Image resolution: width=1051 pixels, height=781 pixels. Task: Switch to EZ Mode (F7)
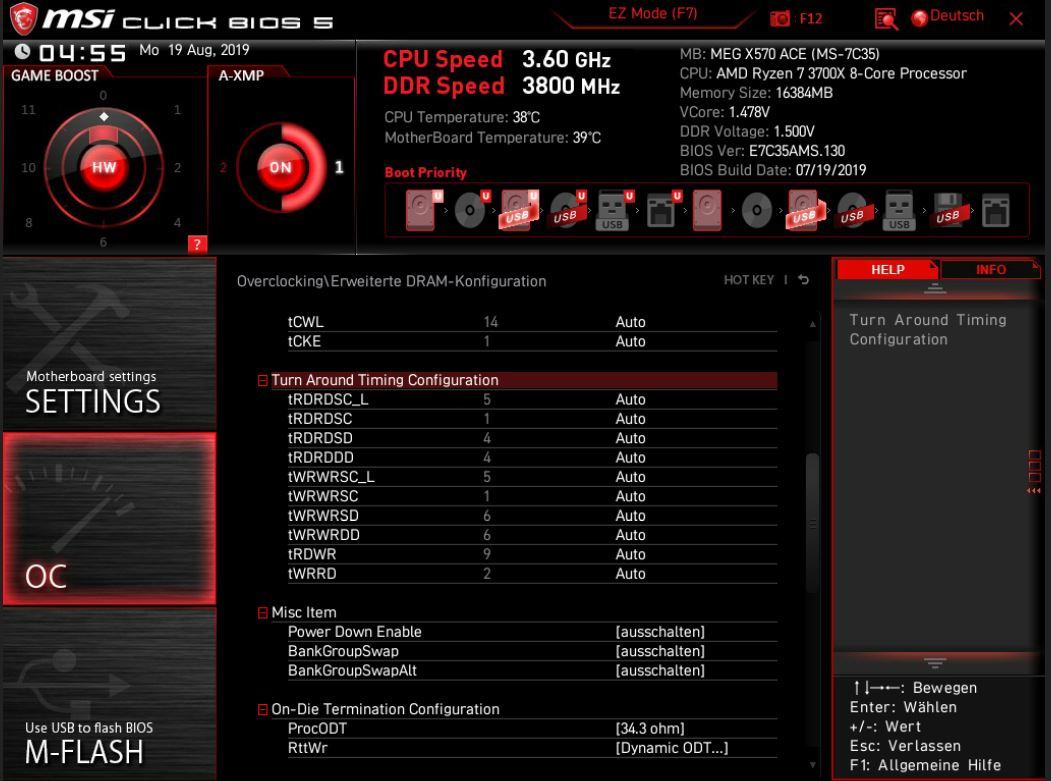pos(653,13)
